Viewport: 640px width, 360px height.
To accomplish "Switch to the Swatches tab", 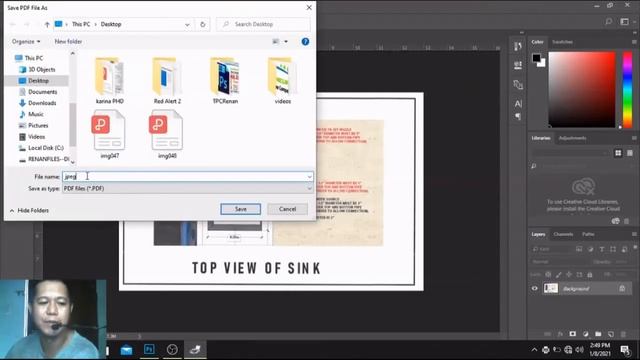I will coord(562,42).
